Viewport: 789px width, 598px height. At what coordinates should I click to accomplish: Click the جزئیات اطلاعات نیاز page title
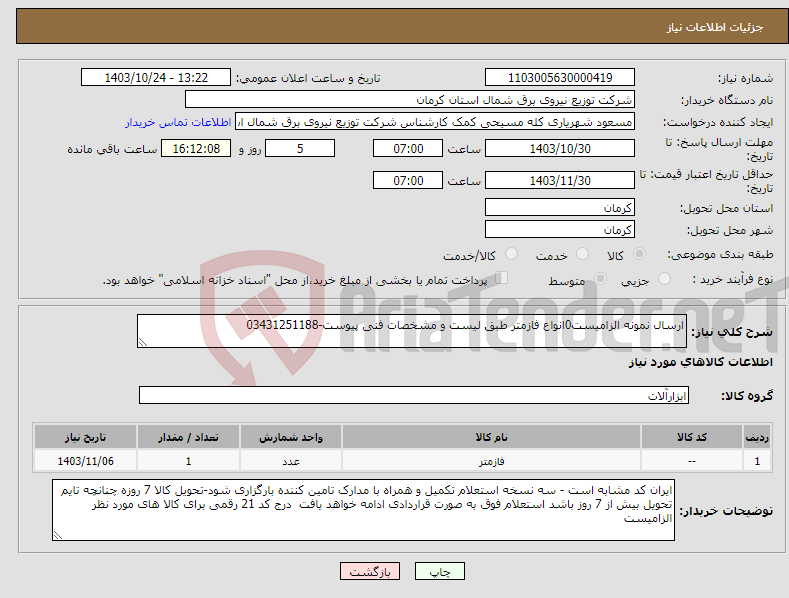click(715, 27)
